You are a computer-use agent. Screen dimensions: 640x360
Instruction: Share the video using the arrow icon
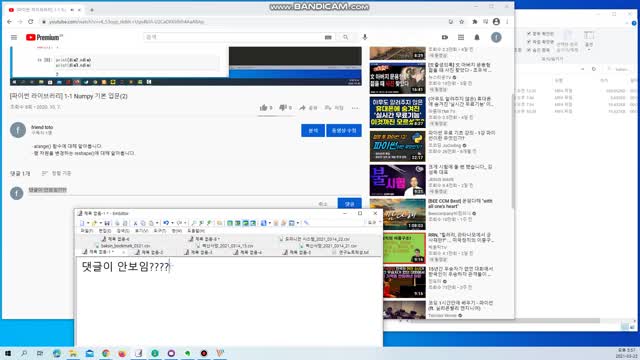click(x=302, y=108)
